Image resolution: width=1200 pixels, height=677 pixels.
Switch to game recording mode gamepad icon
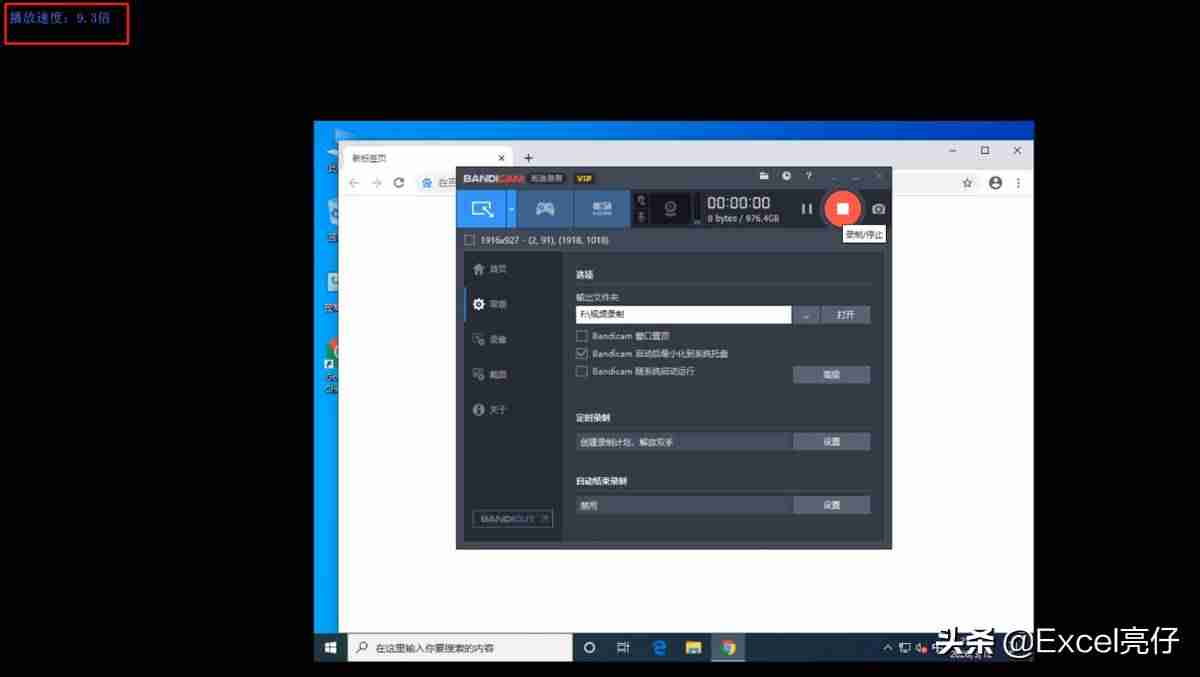pos(545,209)
